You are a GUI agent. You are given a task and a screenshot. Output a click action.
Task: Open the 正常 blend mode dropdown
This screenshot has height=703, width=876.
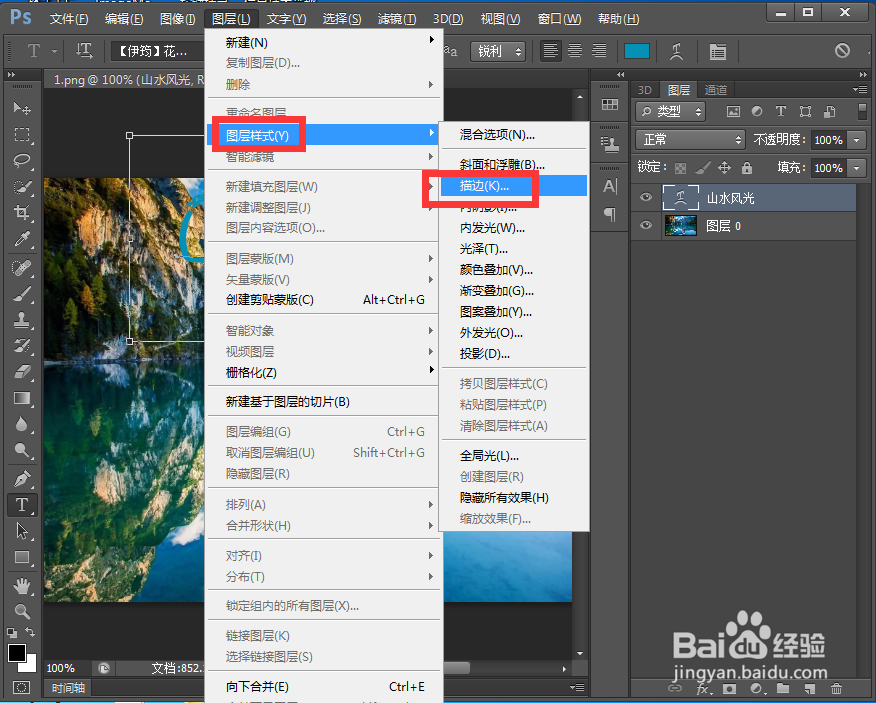tap(688, 139)
